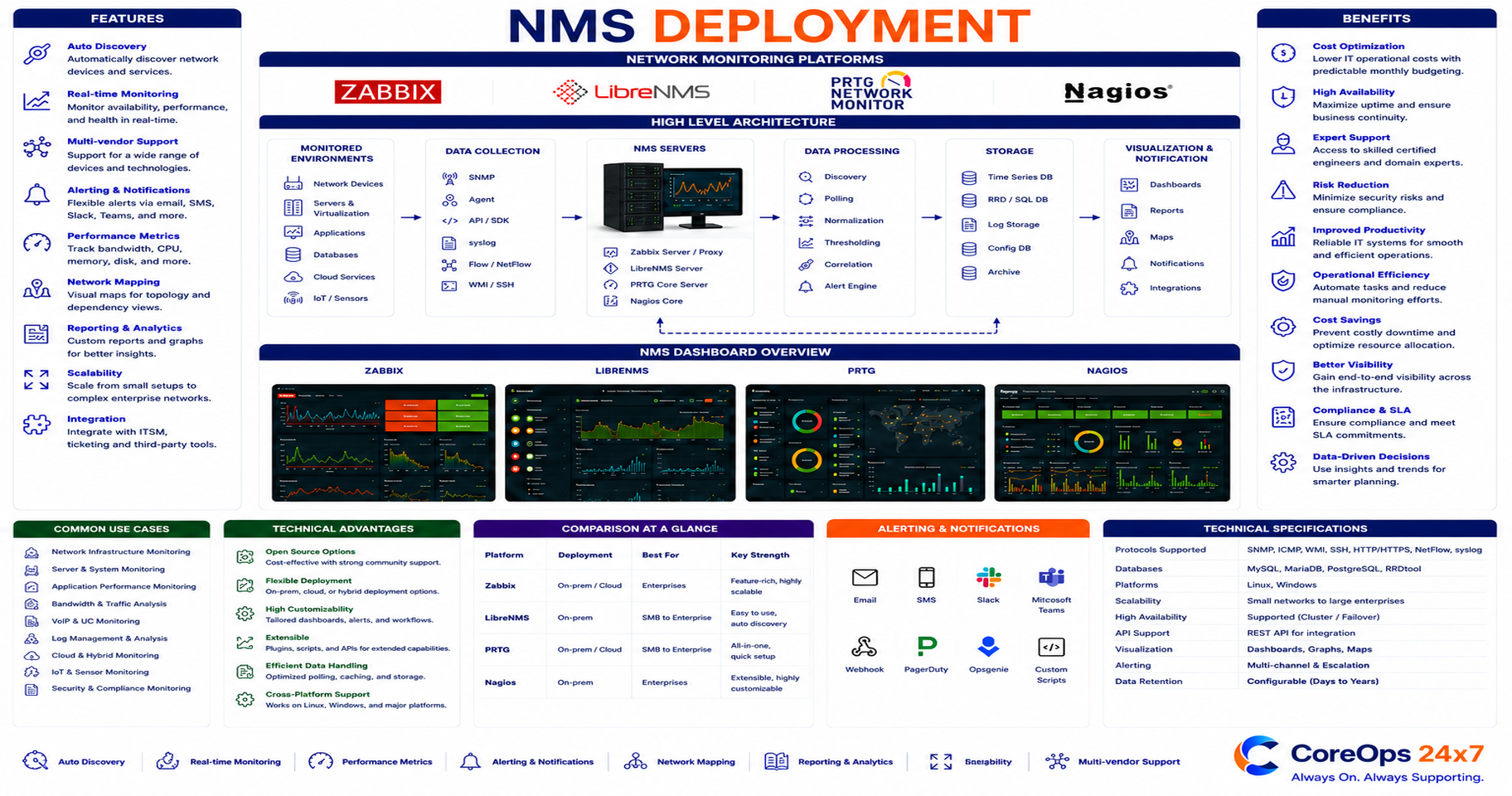The width and height of the screenshot is (1512, 796).
Task: Click the Zabbix logo
Action: [x=387, y=91]
